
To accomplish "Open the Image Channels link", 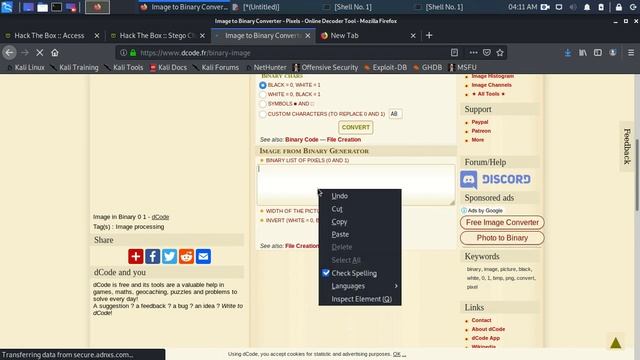I will (x=491, y=85).
